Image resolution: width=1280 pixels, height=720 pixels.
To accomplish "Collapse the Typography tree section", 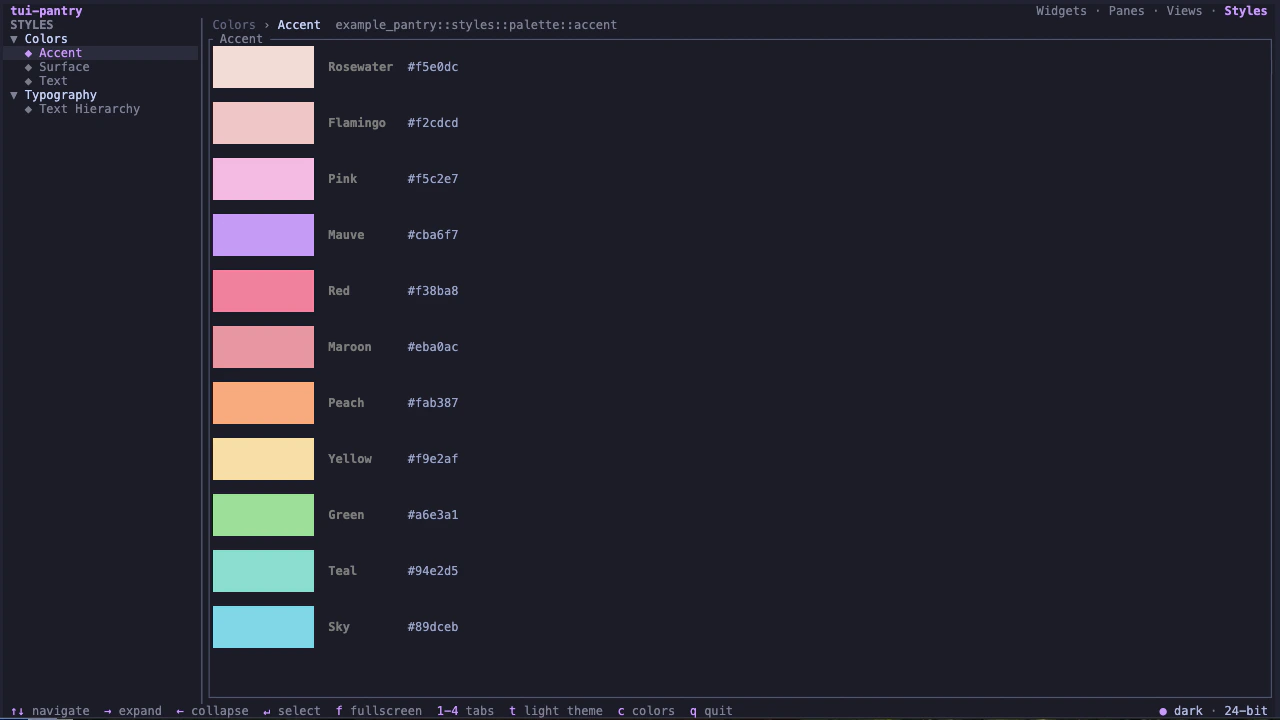I will 14,95.
